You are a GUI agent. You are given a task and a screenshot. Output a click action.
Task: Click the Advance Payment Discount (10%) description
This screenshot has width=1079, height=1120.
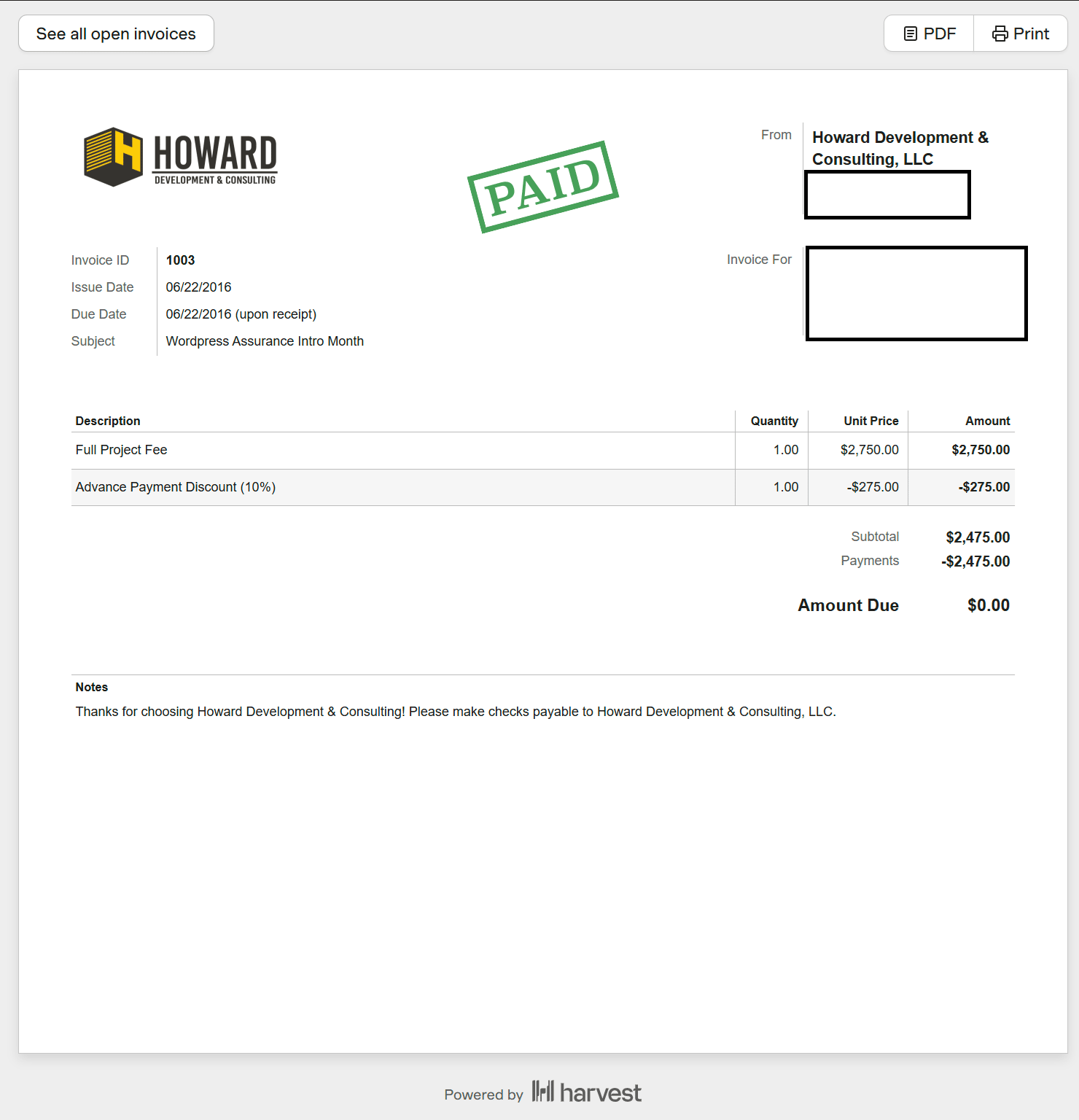pyautogui.click(x=175, y=487)
